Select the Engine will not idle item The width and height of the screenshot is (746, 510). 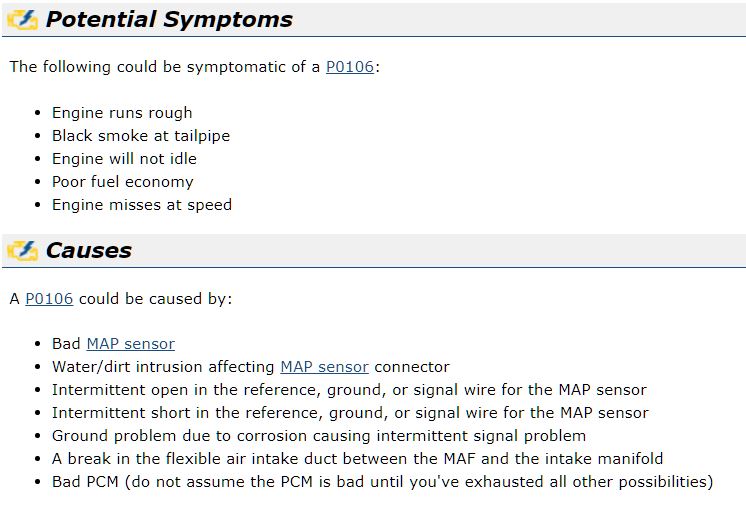click(124, 159)
